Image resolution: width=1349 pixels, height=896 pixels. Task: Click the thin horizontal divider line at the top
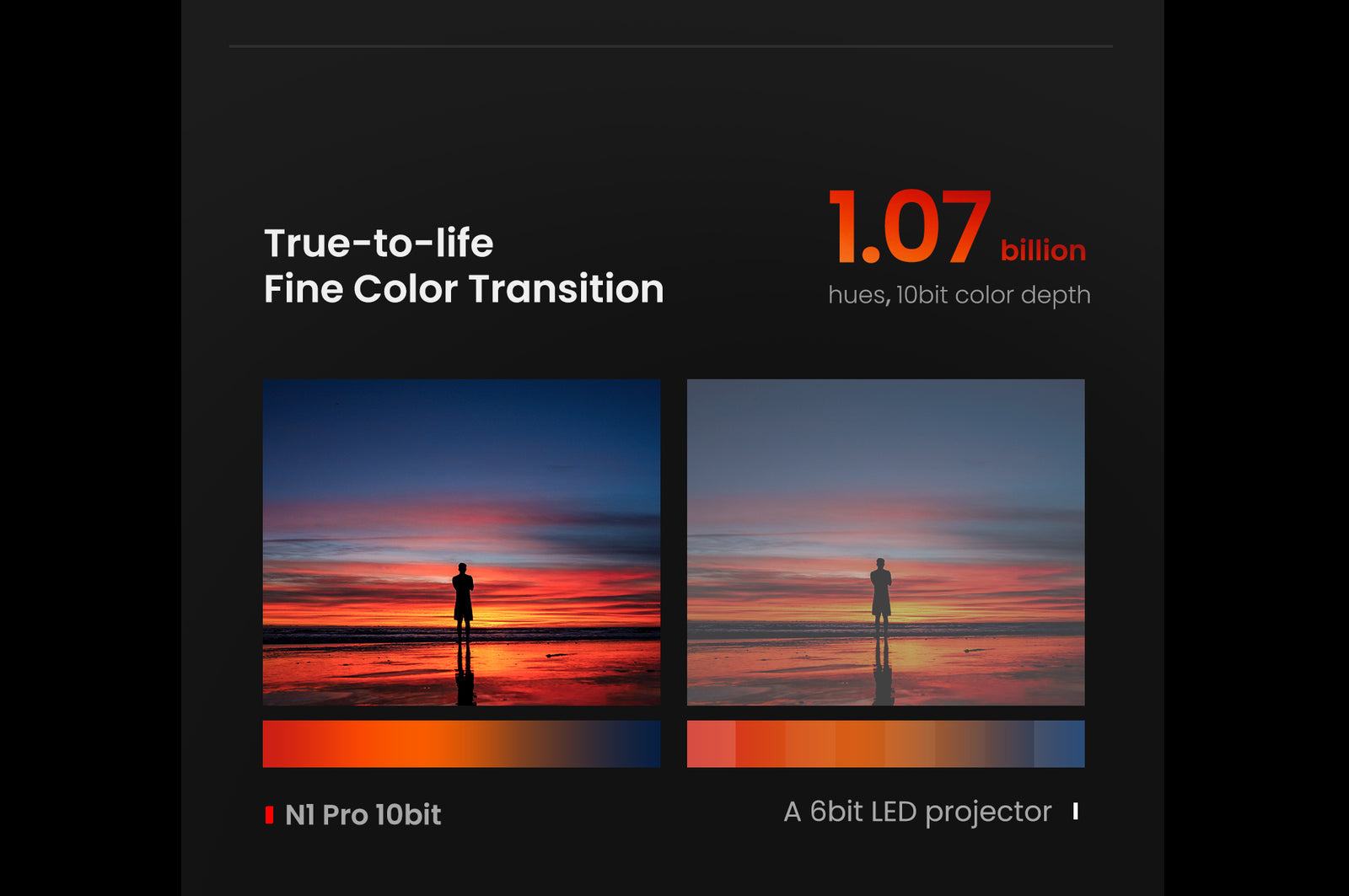click(670, 46)
